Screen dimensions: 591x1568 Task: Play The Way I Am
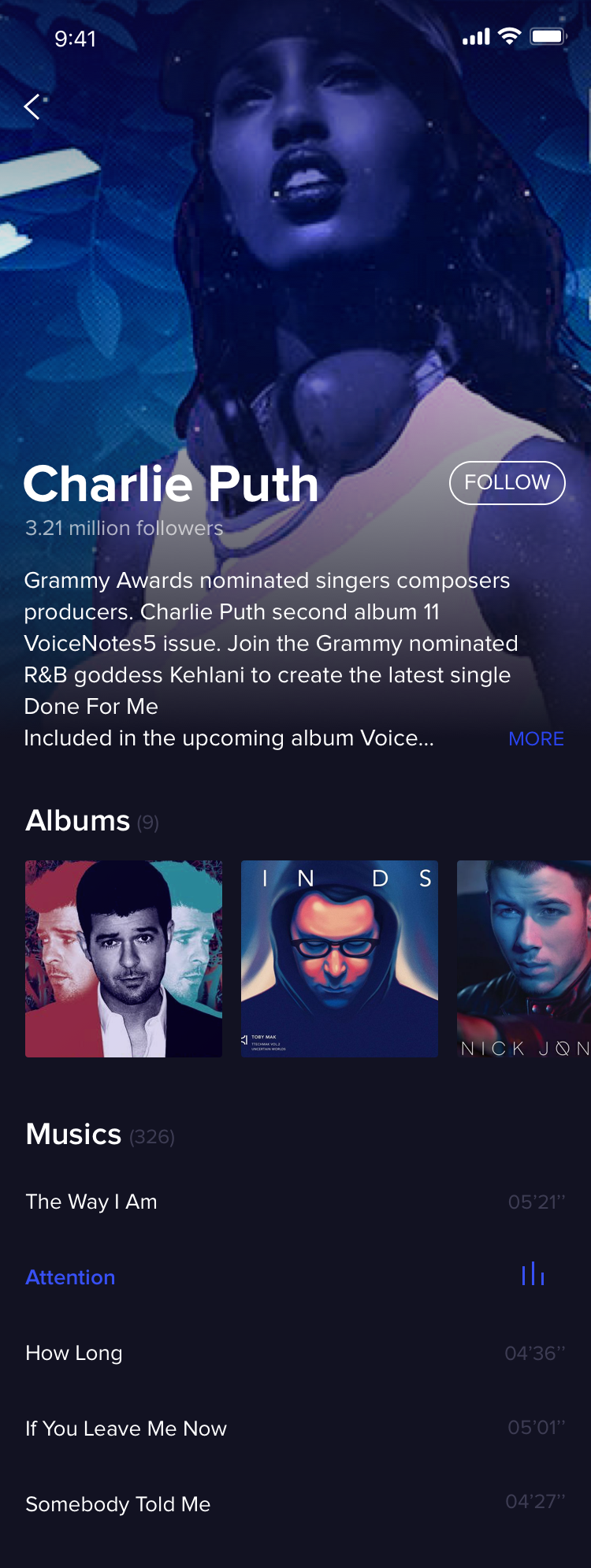point(295,1202)
